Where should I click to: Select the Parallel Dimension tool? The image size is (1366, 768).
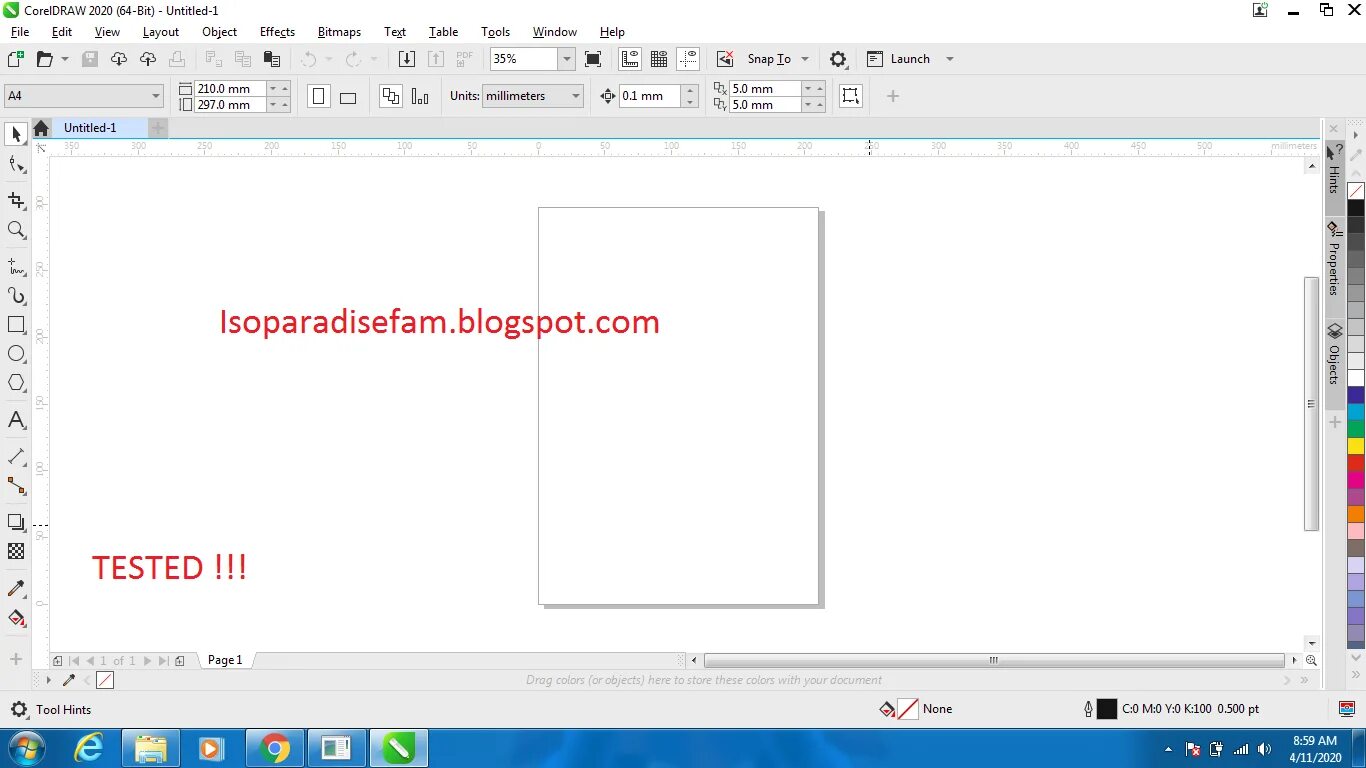point(16,456)
